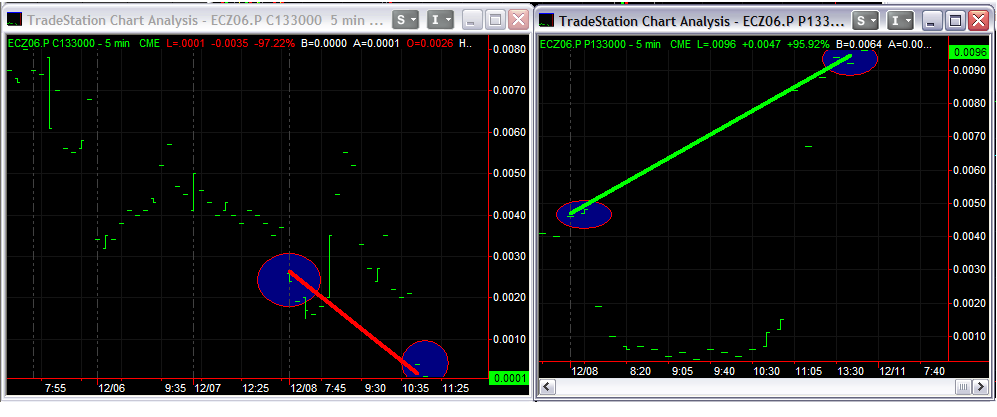Image resolution: width=997 pixels, height=417 pixels.
Task: Click the right window title 'TradeStation Chart Analysis - ECZ06.P P133...'
Action: [x=701, y=21]
